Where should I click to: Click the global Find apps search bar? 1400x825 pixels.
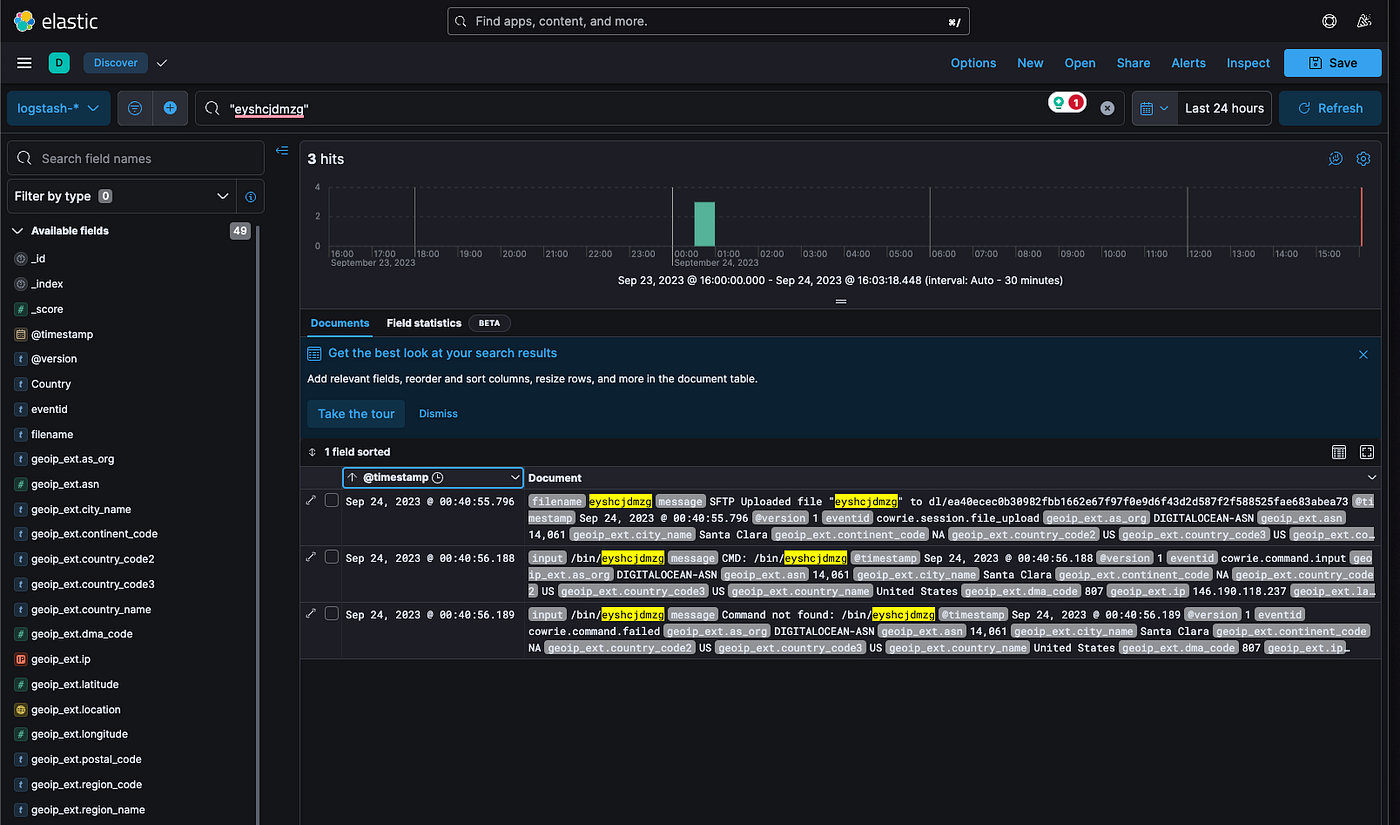707,21
